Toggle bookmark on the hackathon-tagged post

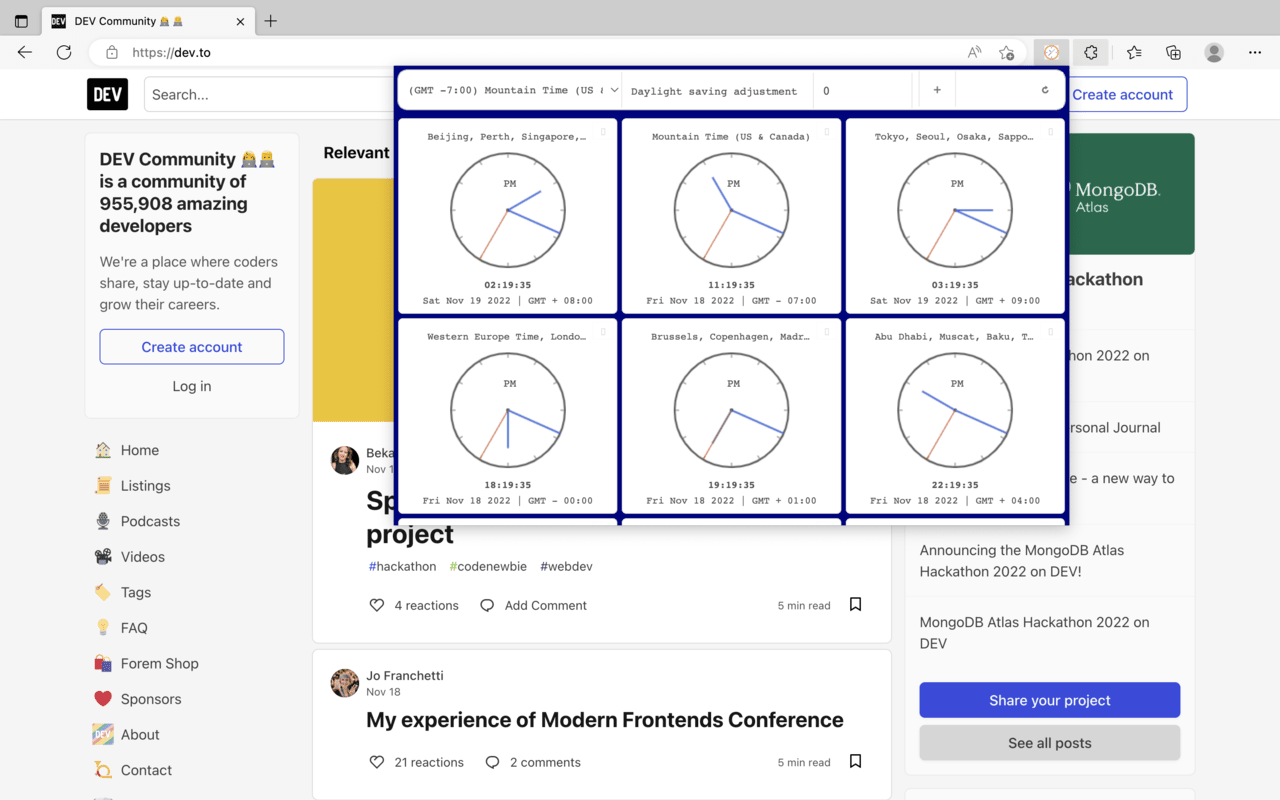click(x=855, y=604)
